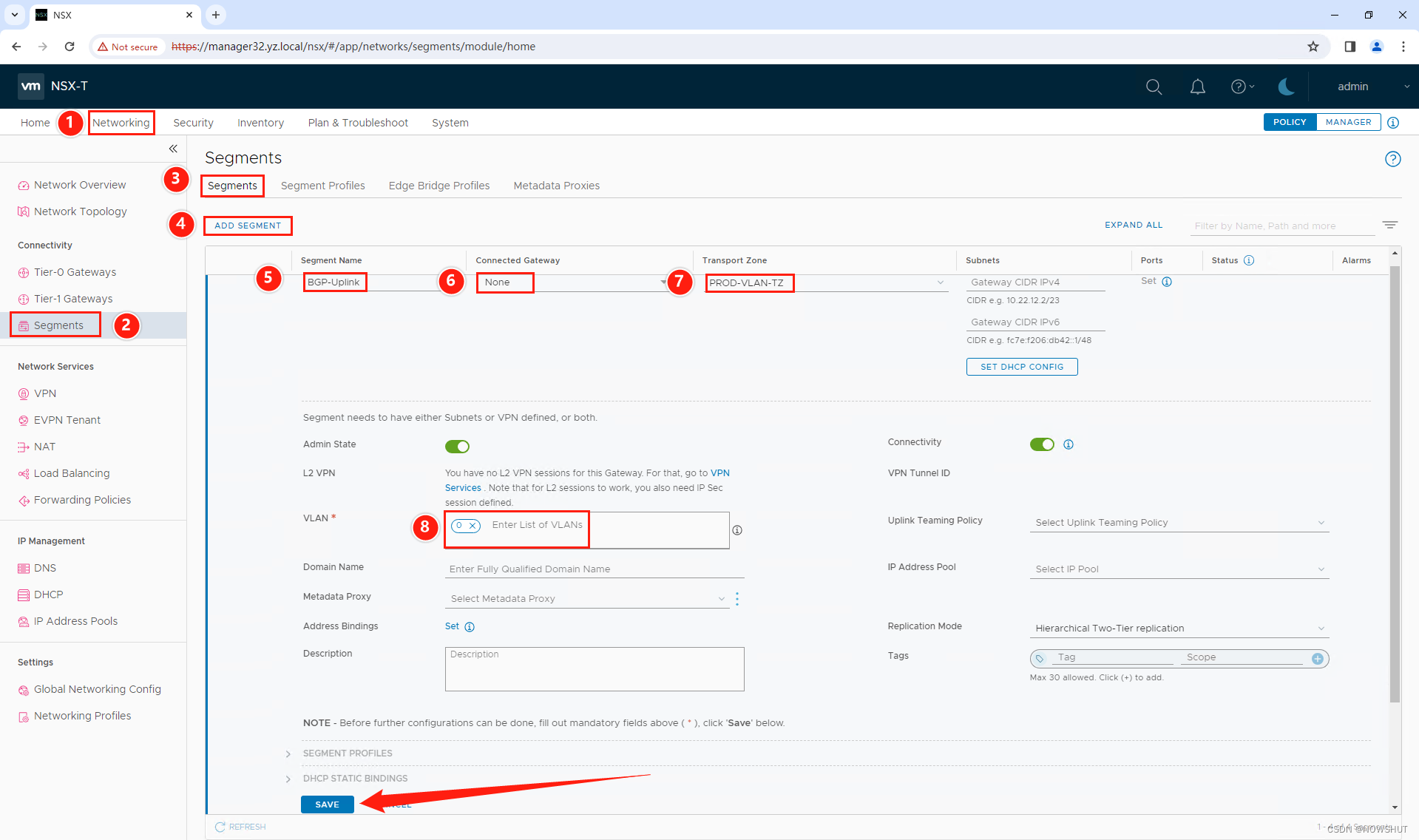Close the NSX browser tab
Screen dimensions: 1419x840
pos(189,15)
